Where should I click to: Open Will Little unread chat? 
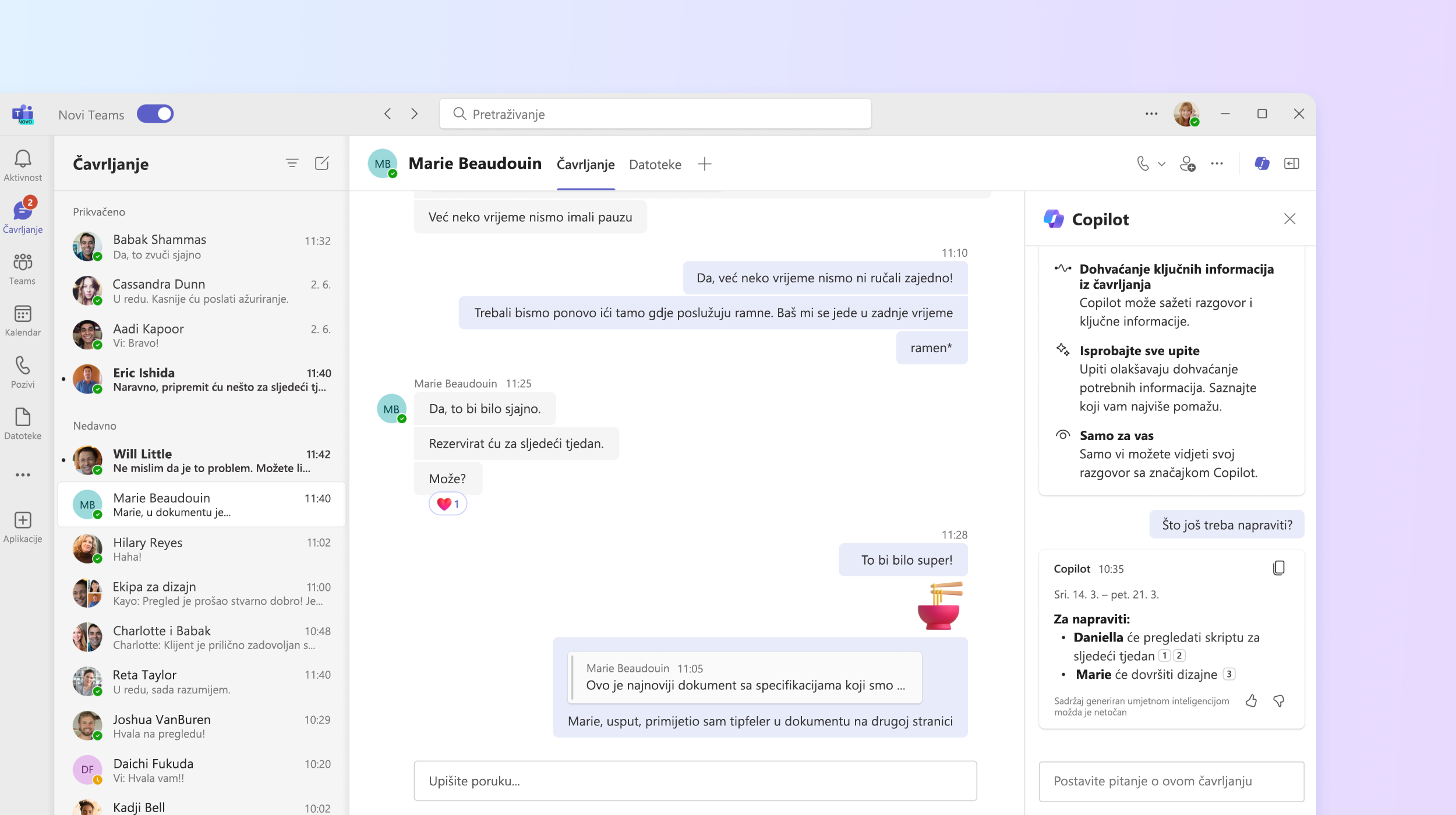[x=202, y=460]
